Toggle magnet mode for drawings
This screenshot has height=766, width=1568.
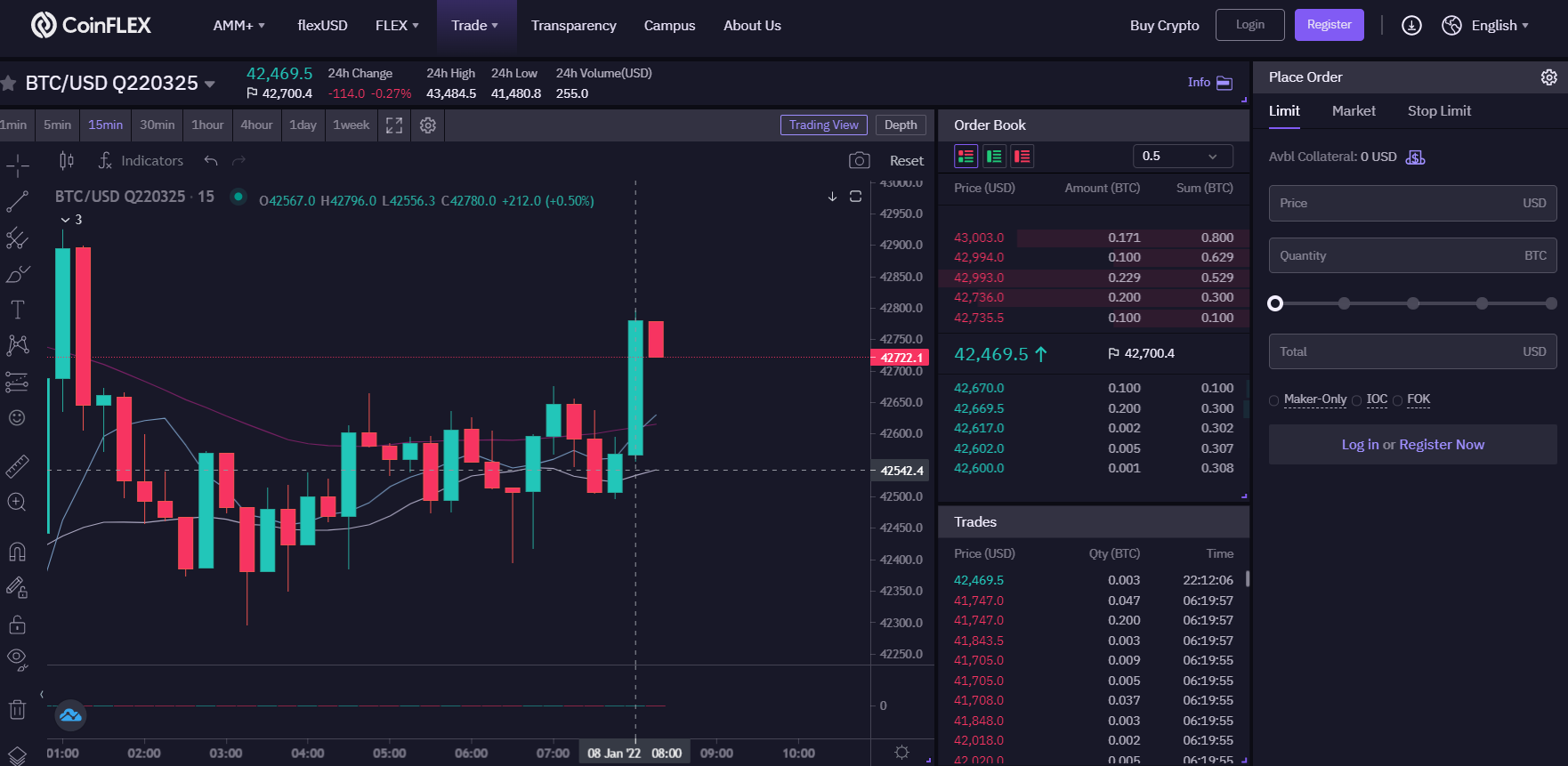coord(17,552)
